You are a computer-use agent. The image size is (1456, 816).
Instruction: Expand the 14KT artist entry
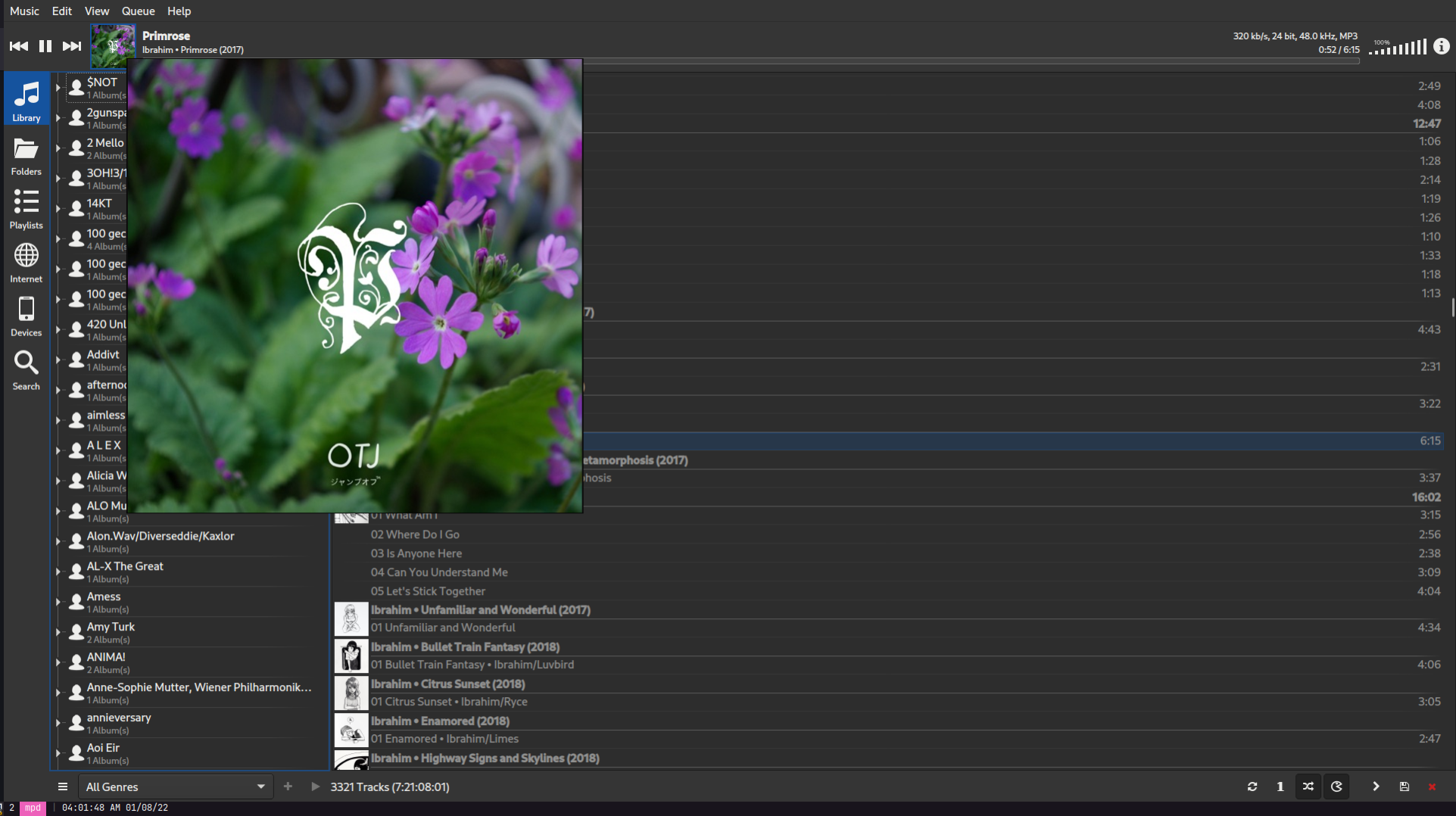pyautogui.click(x=58, y=209)
